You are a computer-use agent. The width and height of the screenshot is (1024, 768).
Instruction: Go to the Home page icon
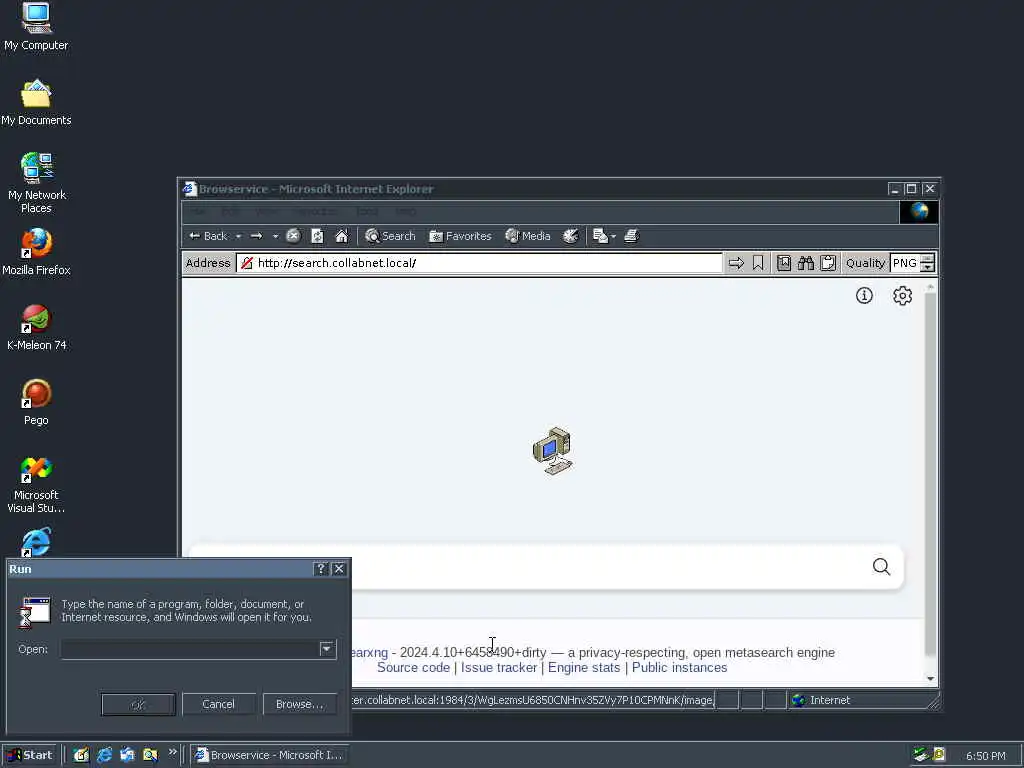(342, 236)
